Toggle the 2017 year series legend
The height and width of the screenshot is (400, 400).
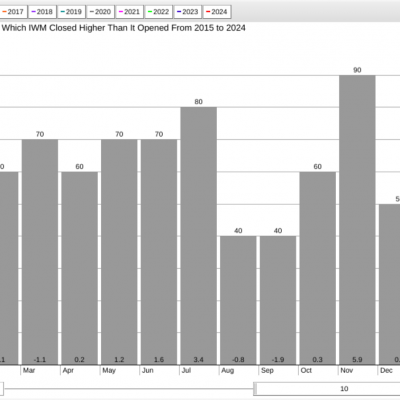[x=13, y=12]
